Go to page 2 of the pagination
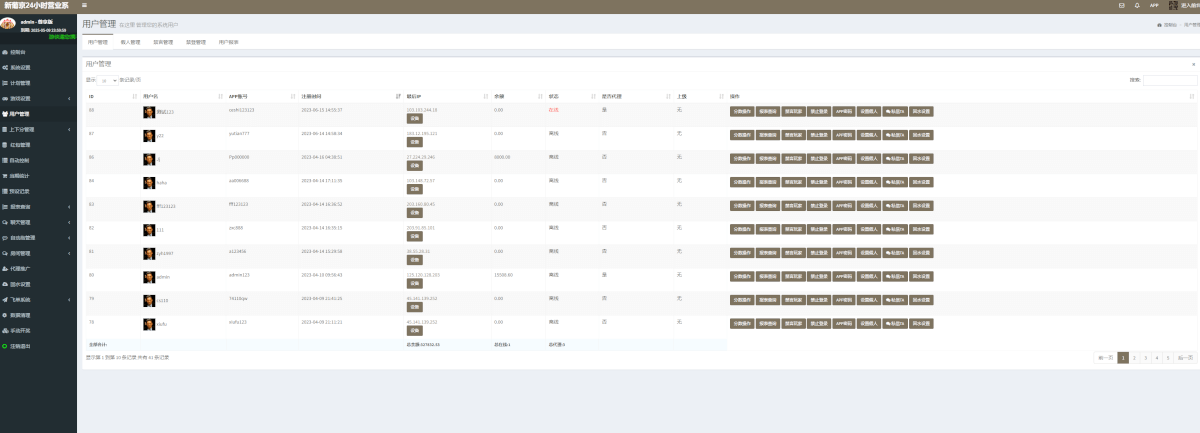The image size is (1200, 433). pos(1135,357)
